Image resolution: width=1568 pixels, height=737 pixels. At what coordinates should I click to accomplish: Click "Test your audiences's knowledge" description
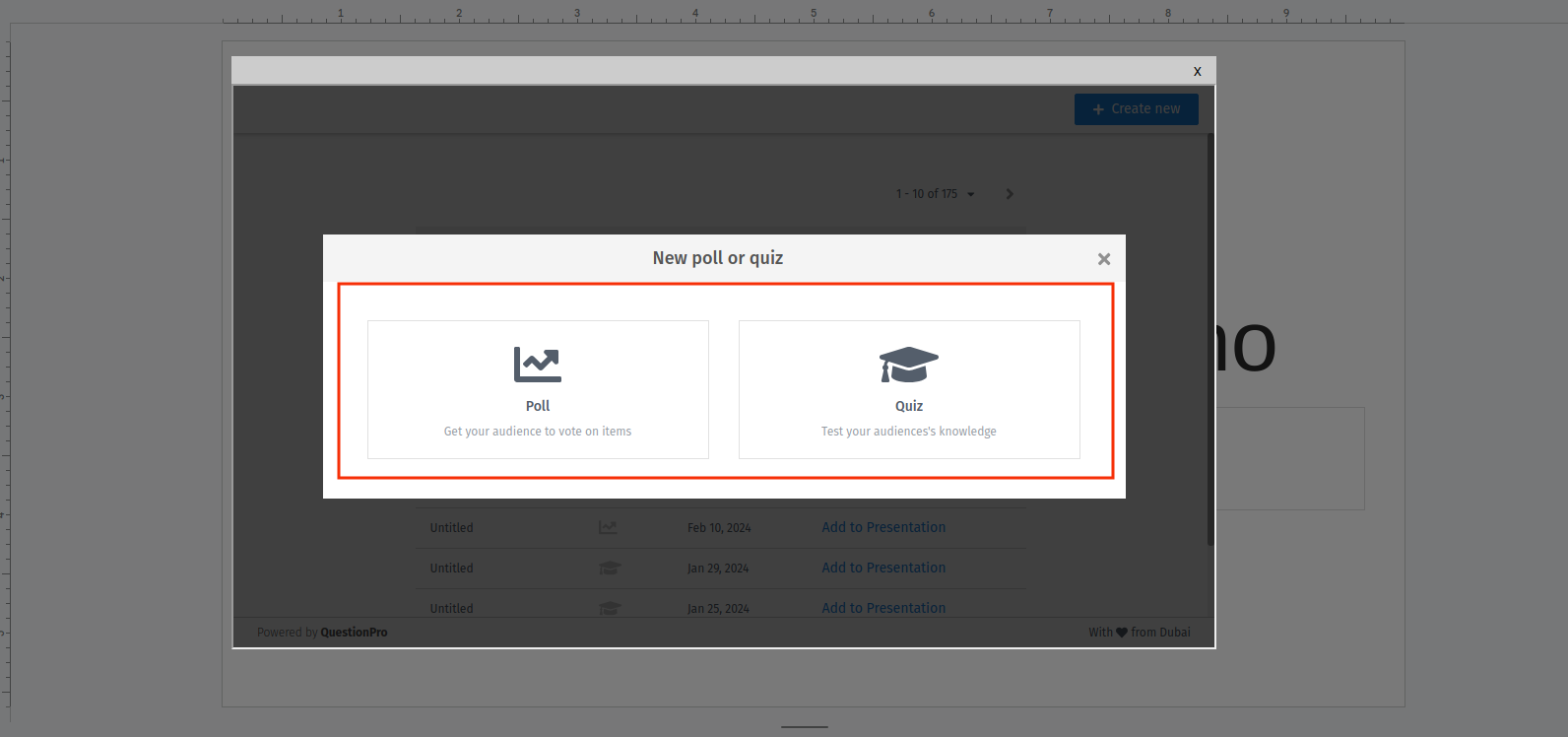(x=909, y=432)
